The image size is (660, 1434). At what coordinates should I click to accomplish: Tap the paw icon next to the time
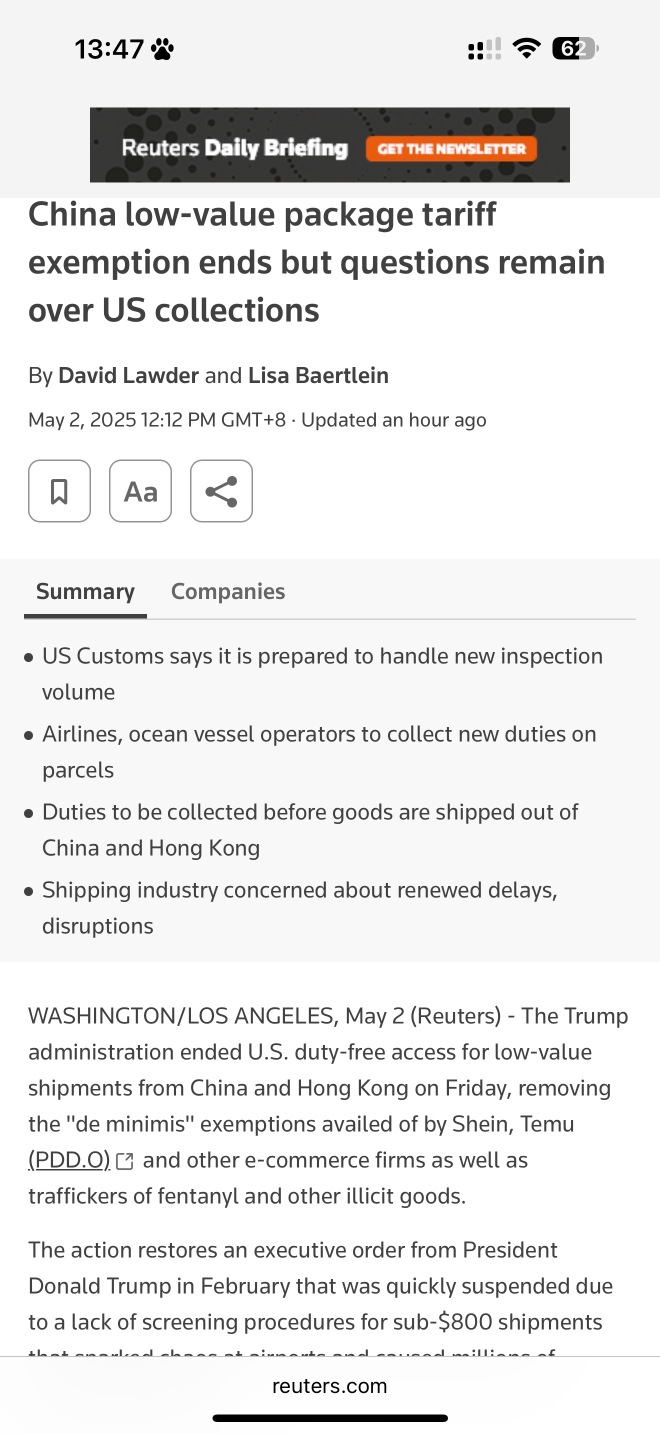[162, 48]
